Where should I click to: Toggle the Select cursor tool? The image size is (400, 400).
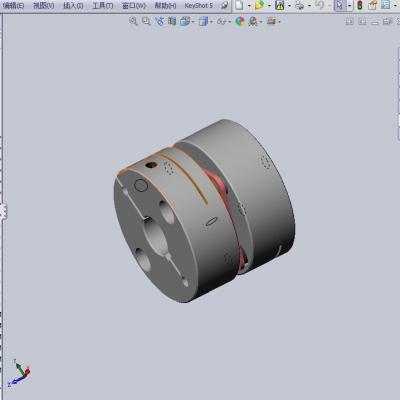click(x=340, y=5)
